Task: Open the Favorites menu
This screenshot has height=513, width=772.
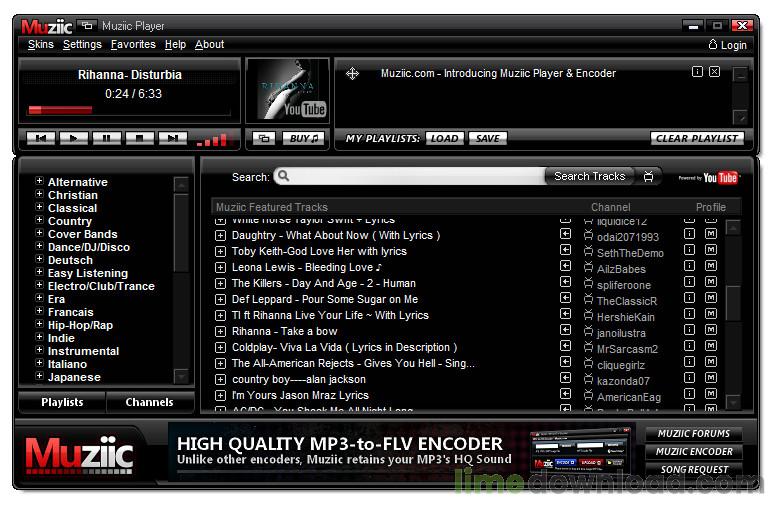Action: [x=133, y=45]
